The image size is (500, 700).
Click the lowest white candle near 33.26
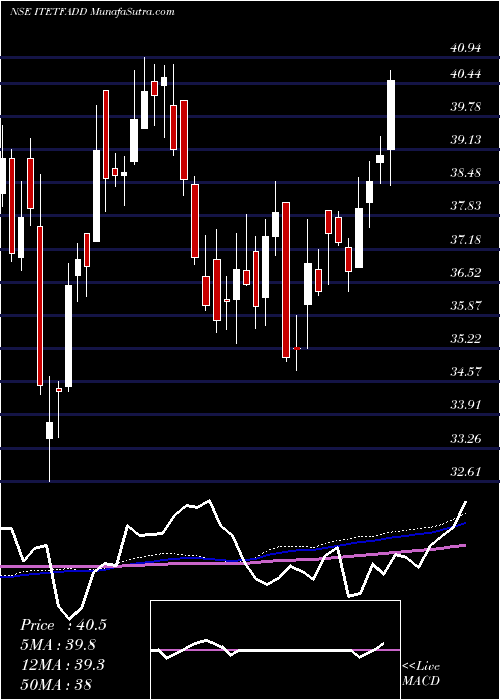coord(49,430)
